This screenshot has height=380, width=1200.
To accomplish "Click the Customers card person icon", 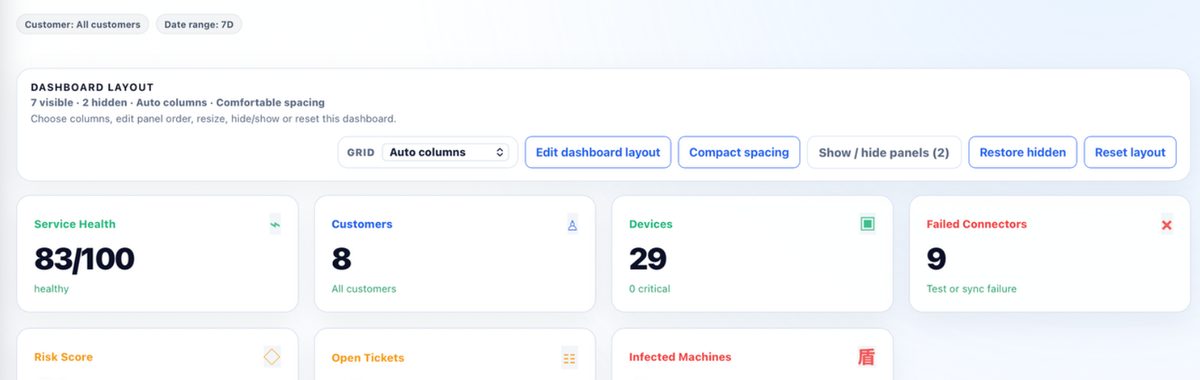I will (x=572, y=225).
